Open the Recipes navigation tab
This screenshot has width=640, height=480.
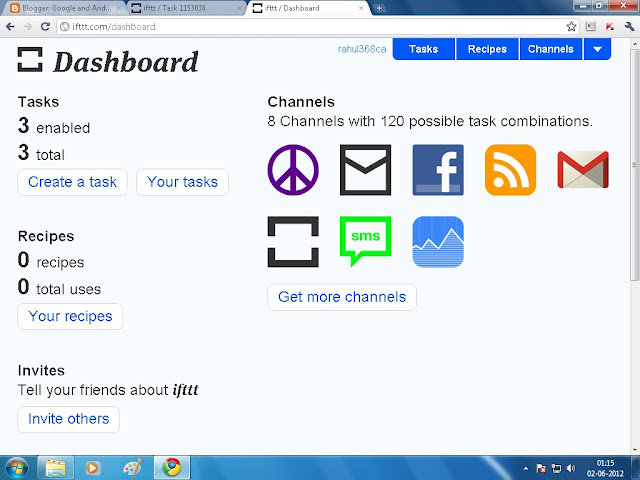point(487,49)
